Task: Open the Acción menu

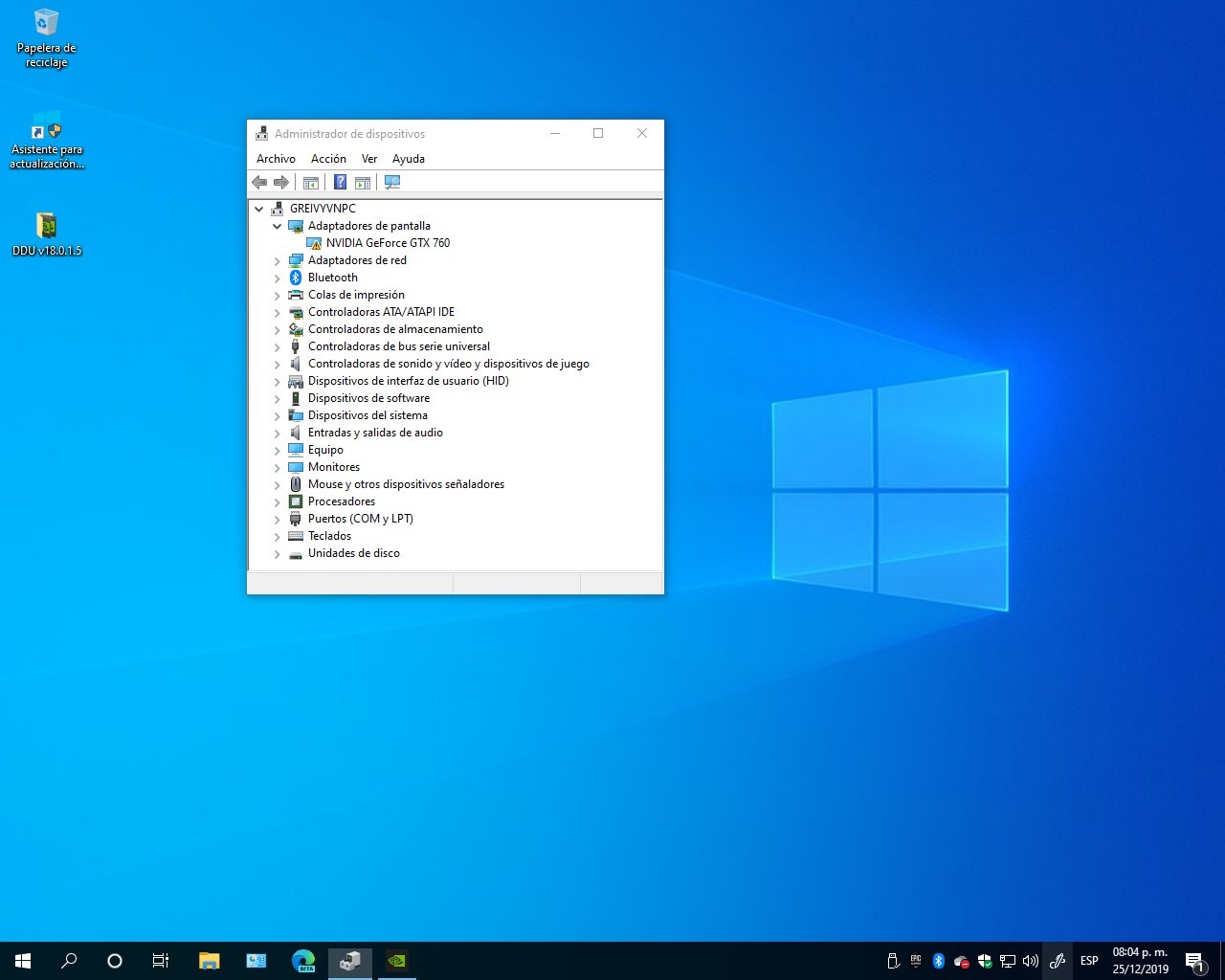Action: (x=328, y=159)
